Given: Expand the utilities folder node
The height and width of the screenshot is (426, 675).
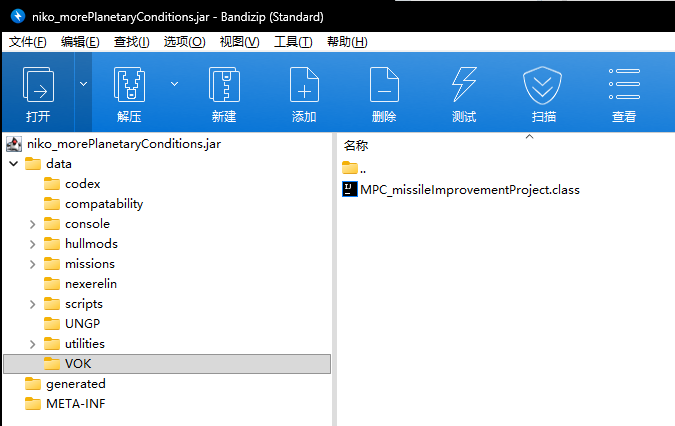Looking at the screenshot, I should click(33, 344).
